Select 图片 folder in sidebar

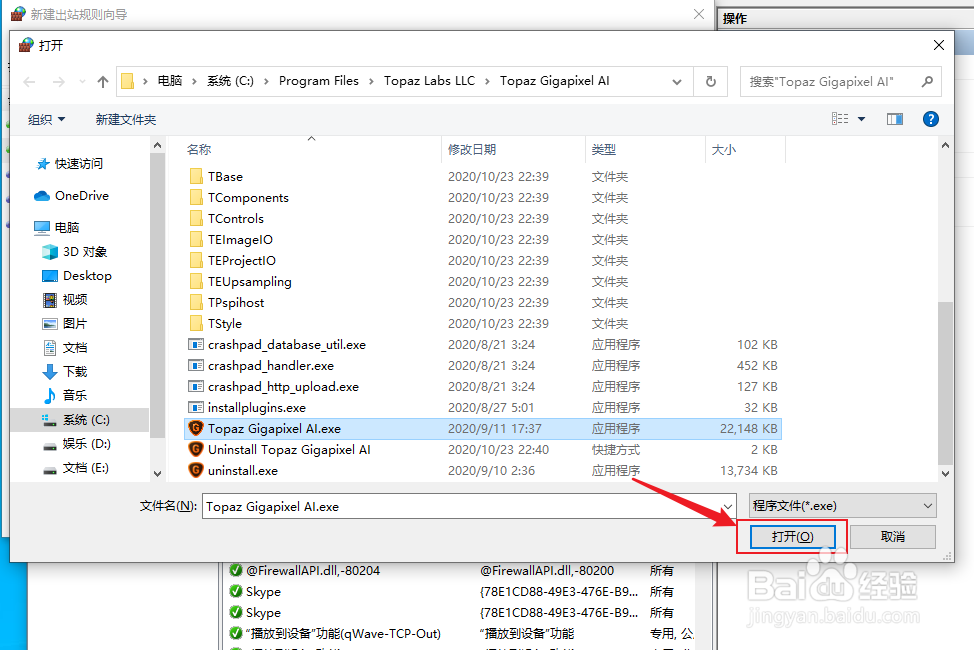[x=65, y=324]
